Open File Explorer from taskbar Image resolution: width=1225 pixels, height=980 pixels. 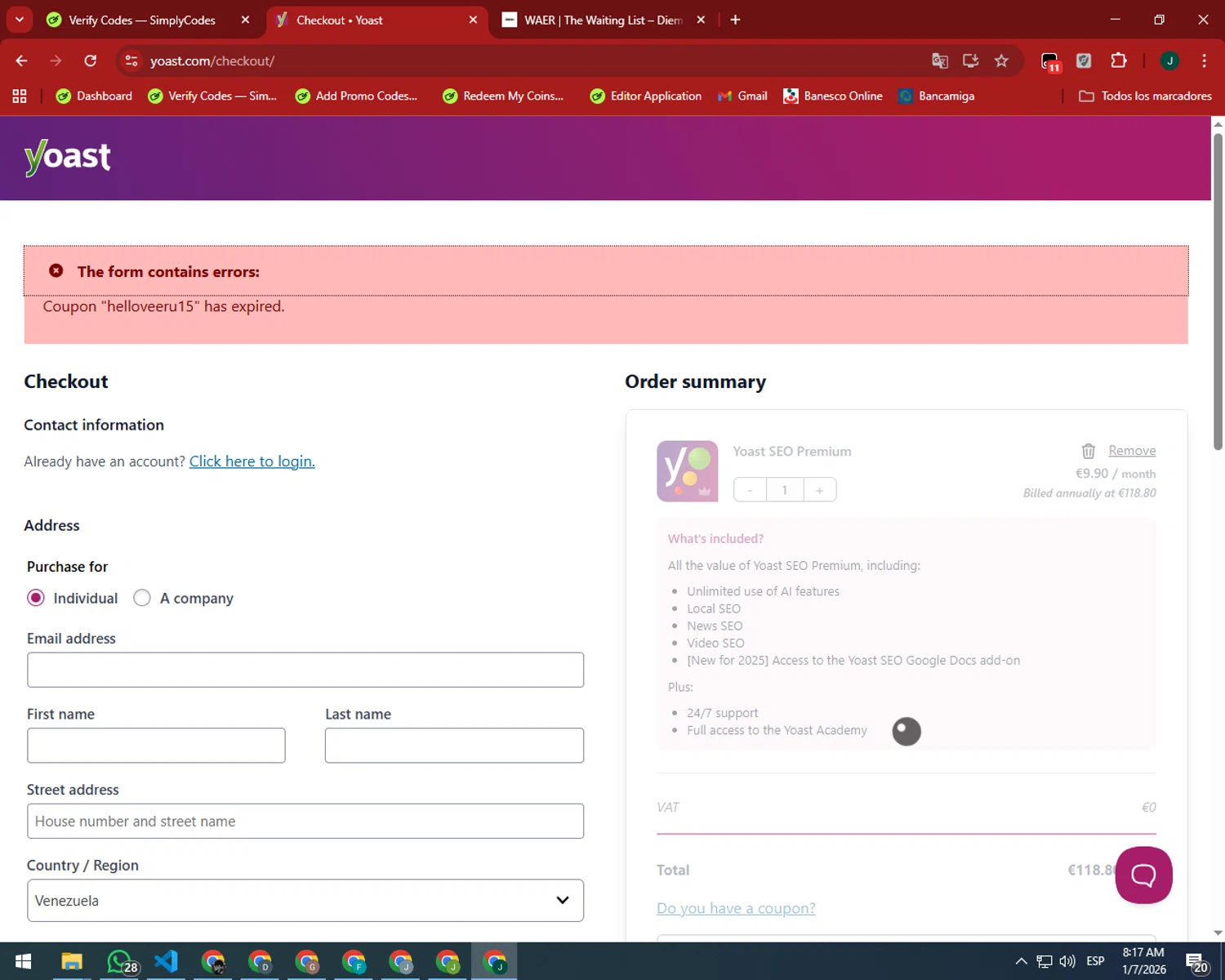click(72, 961)
